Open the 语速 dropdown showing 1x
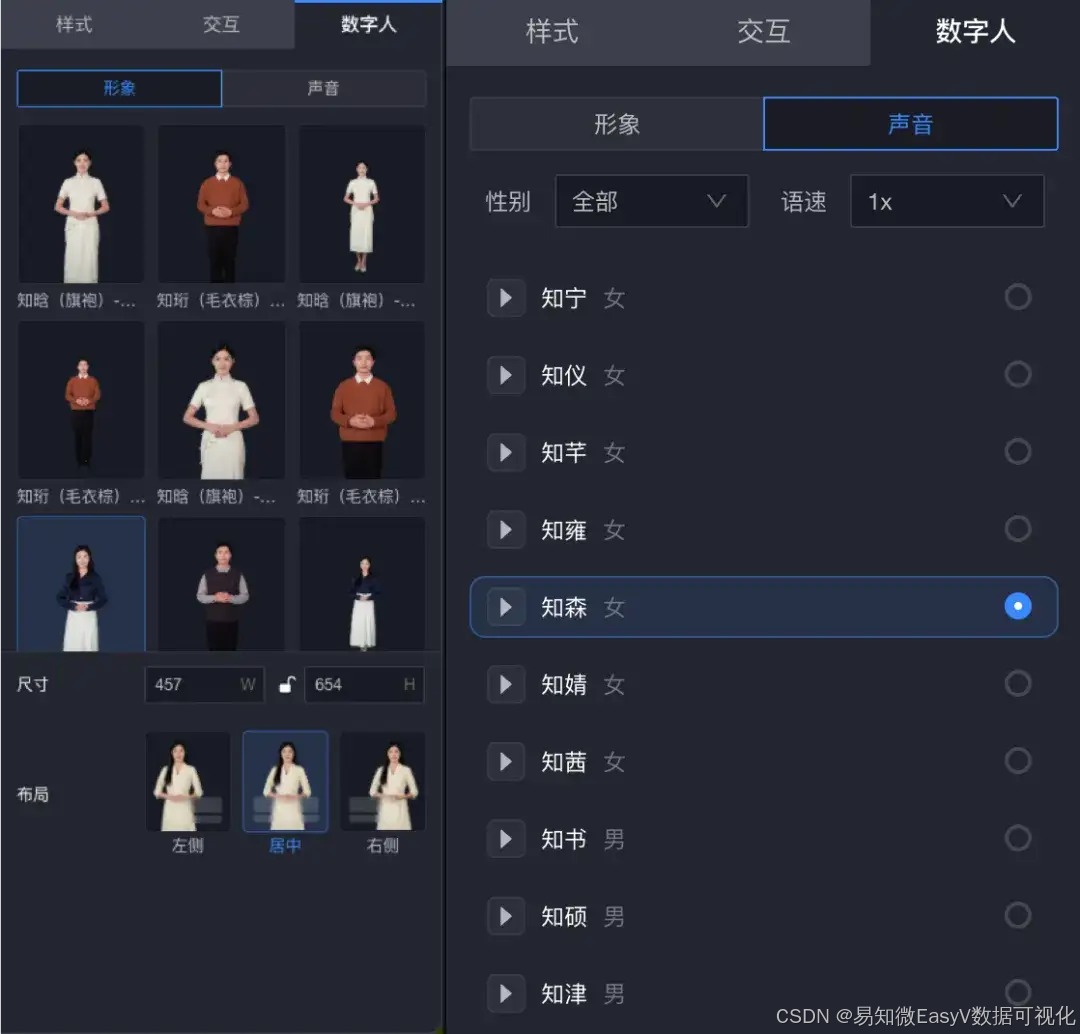Screen dimensions: 1080x1034 point(947,201)
